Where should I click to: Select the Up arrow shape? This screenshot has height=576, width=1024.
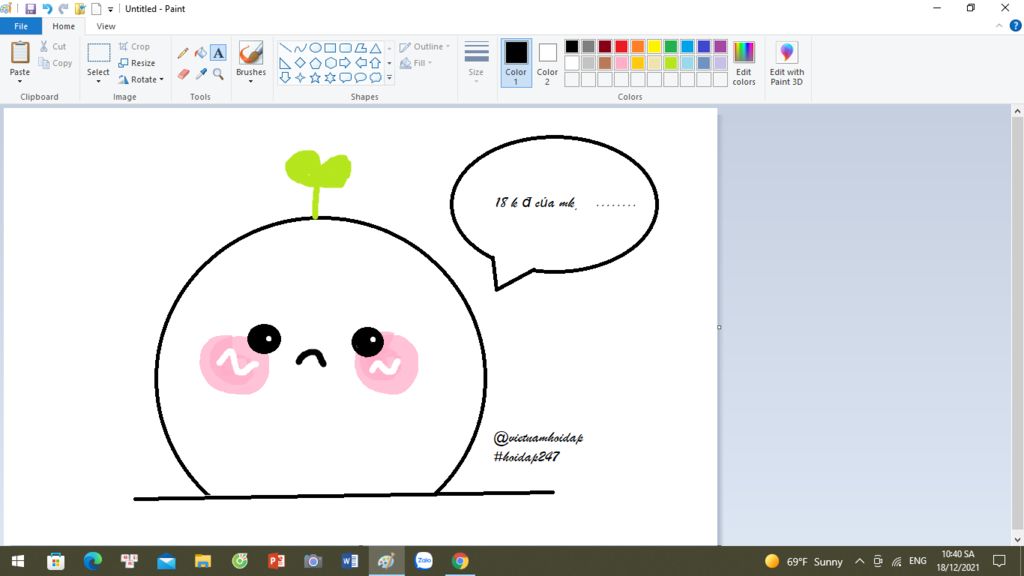[375, 63]
